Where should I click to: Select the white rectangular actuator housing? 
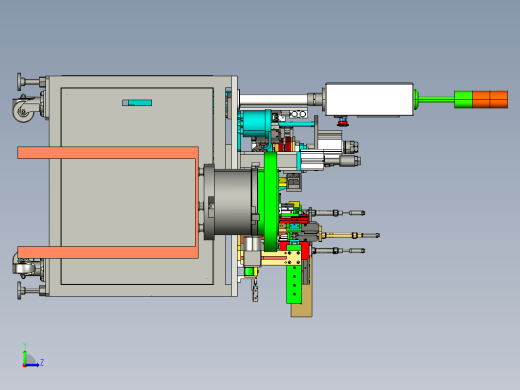(x=369, y=99)
